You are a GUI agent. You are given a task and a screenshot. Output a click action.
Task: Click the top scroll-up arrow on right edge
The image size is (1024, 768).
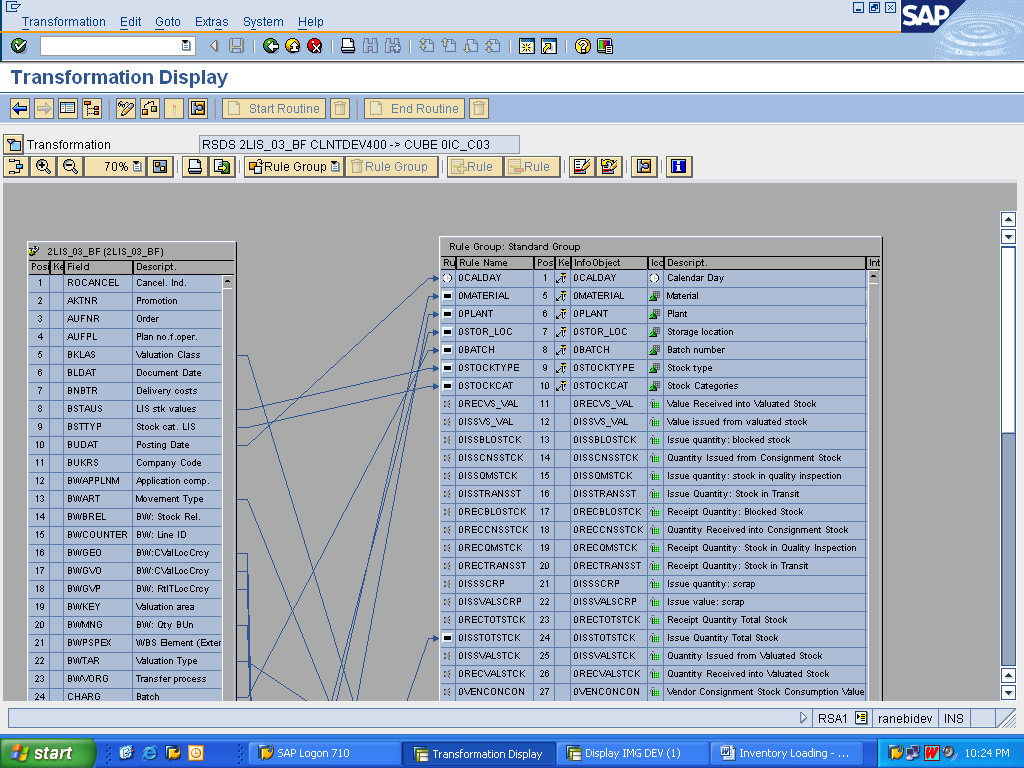tap(1008, 219)
